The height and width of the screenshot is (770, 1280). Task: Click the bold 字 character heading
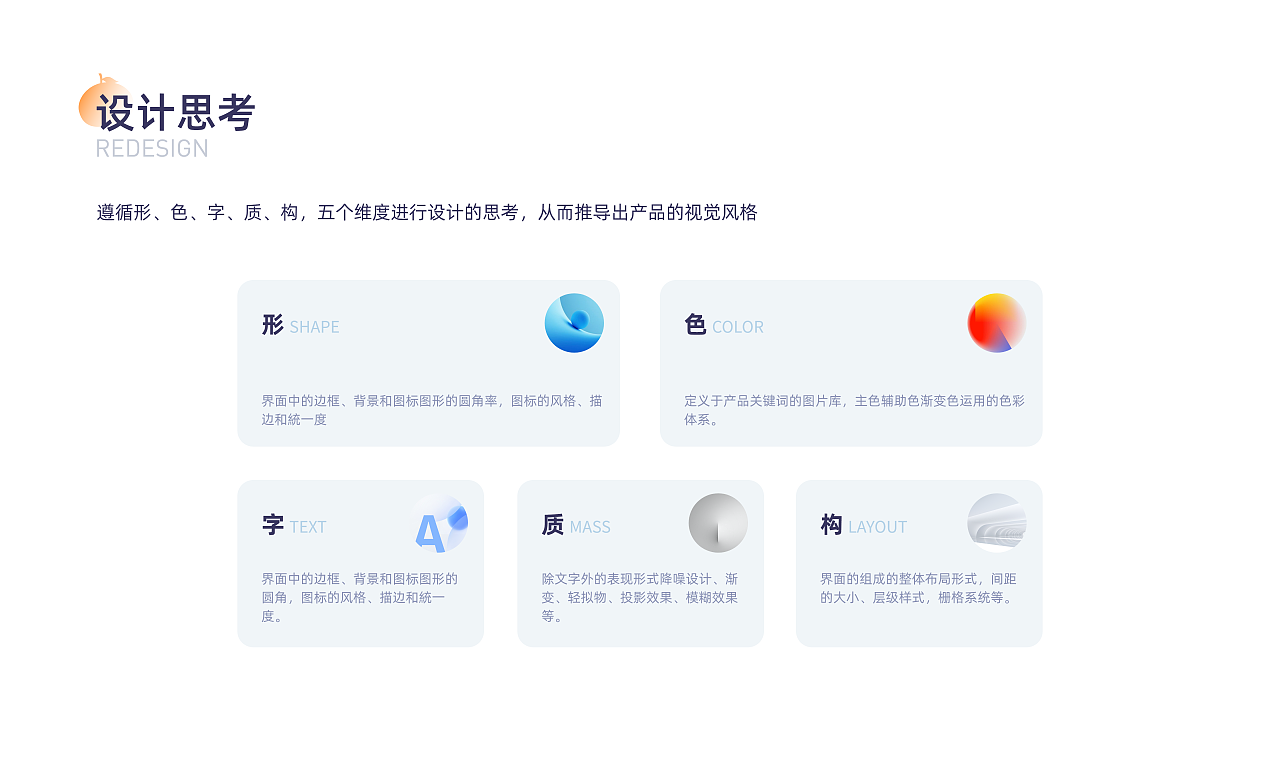coord(272,525)
